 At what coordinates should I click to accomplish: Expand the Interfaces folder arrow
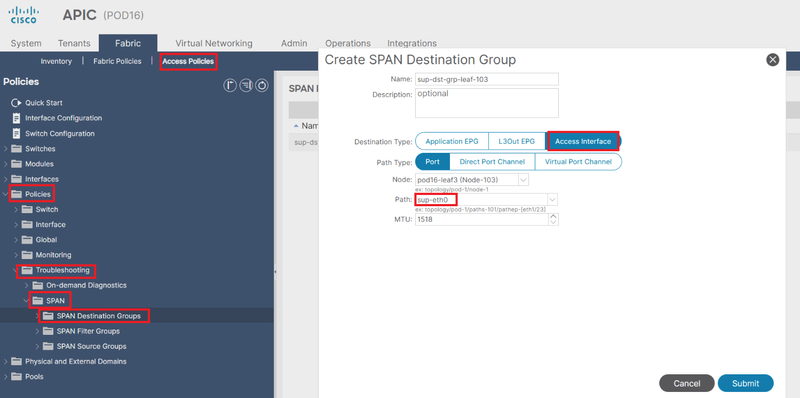[6, 179]
